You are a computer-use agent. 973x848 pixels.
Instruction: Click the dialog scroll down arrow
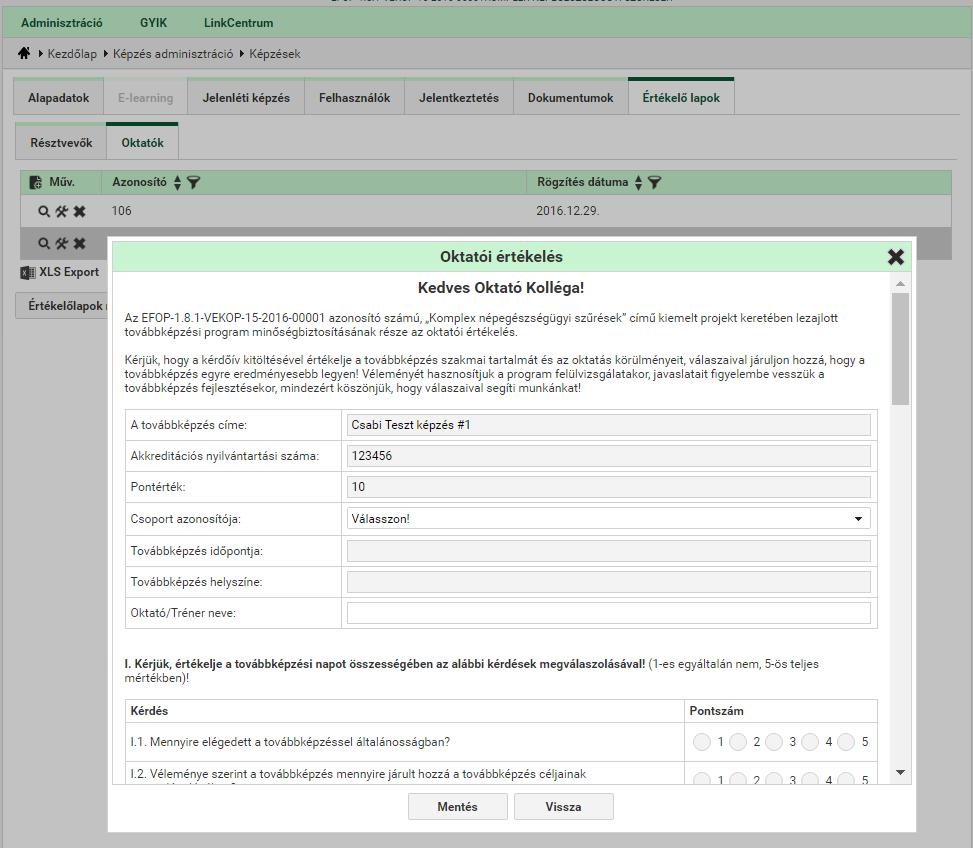click(900, 772)
